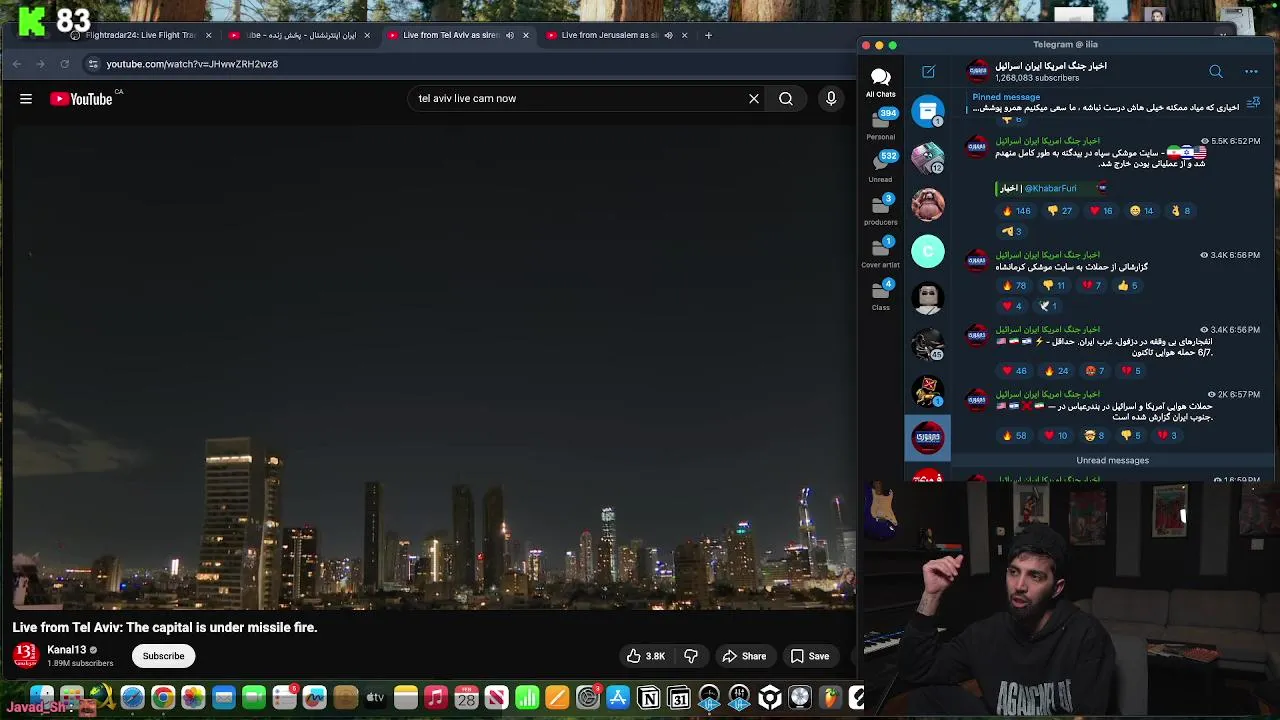Open the Cover artist folder in Telegram
The height and width of the screenshot is (720, 1280).
click(x=881, y=252)
